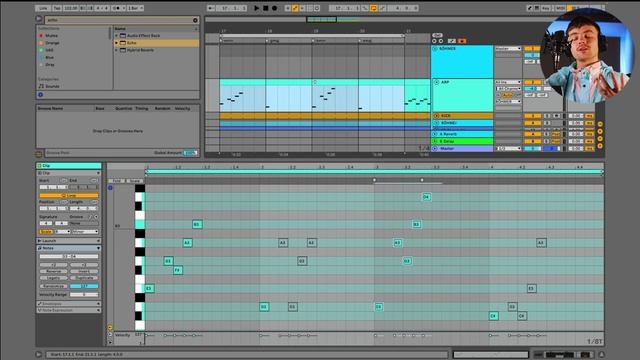The height and width of the screenshot is (360, 640).
Task: Open the scale name dropdown (Minor)
Action: (x=85, y=231)
